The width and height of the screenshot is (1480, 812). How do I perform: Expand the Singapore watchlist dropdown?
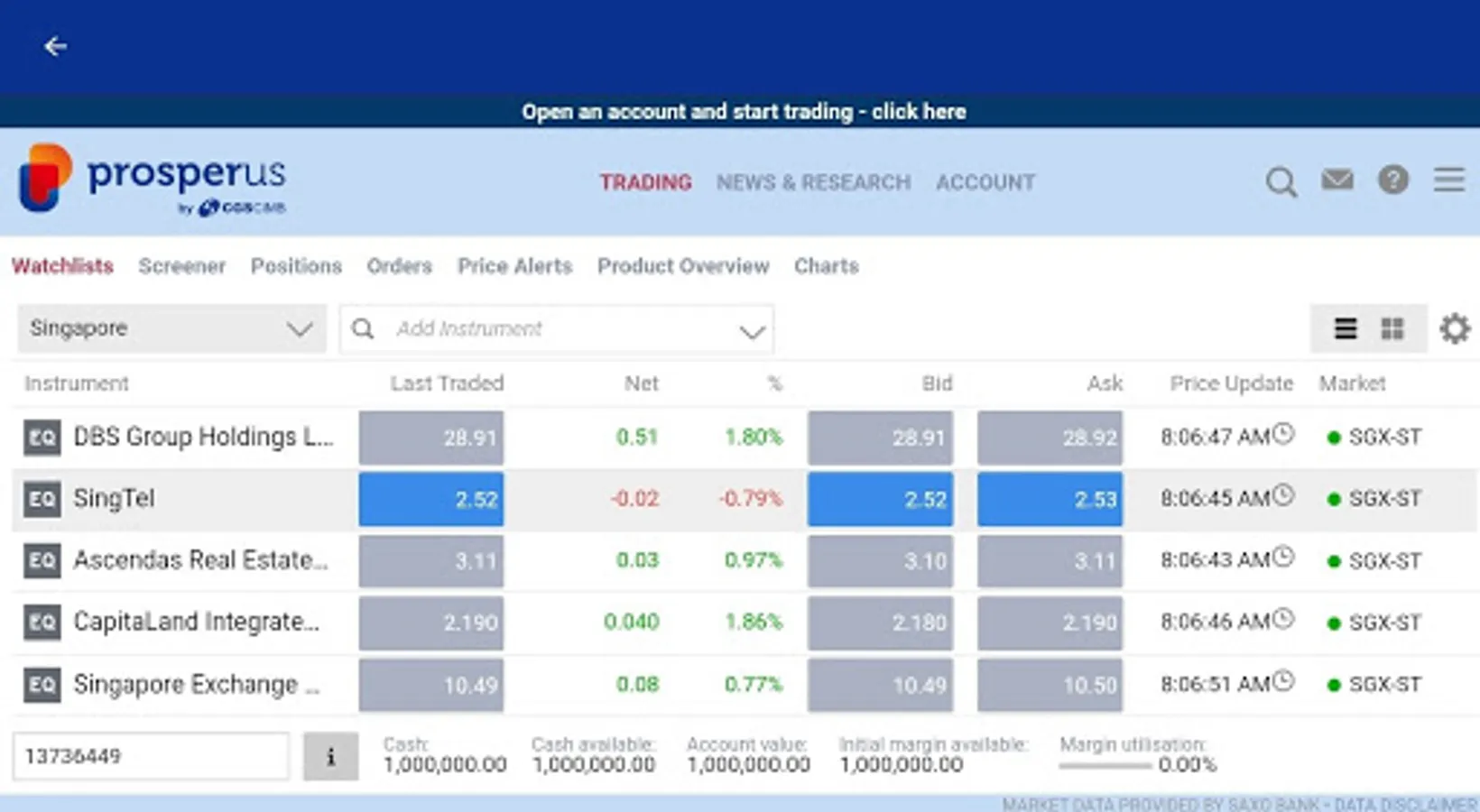point(171,328)
